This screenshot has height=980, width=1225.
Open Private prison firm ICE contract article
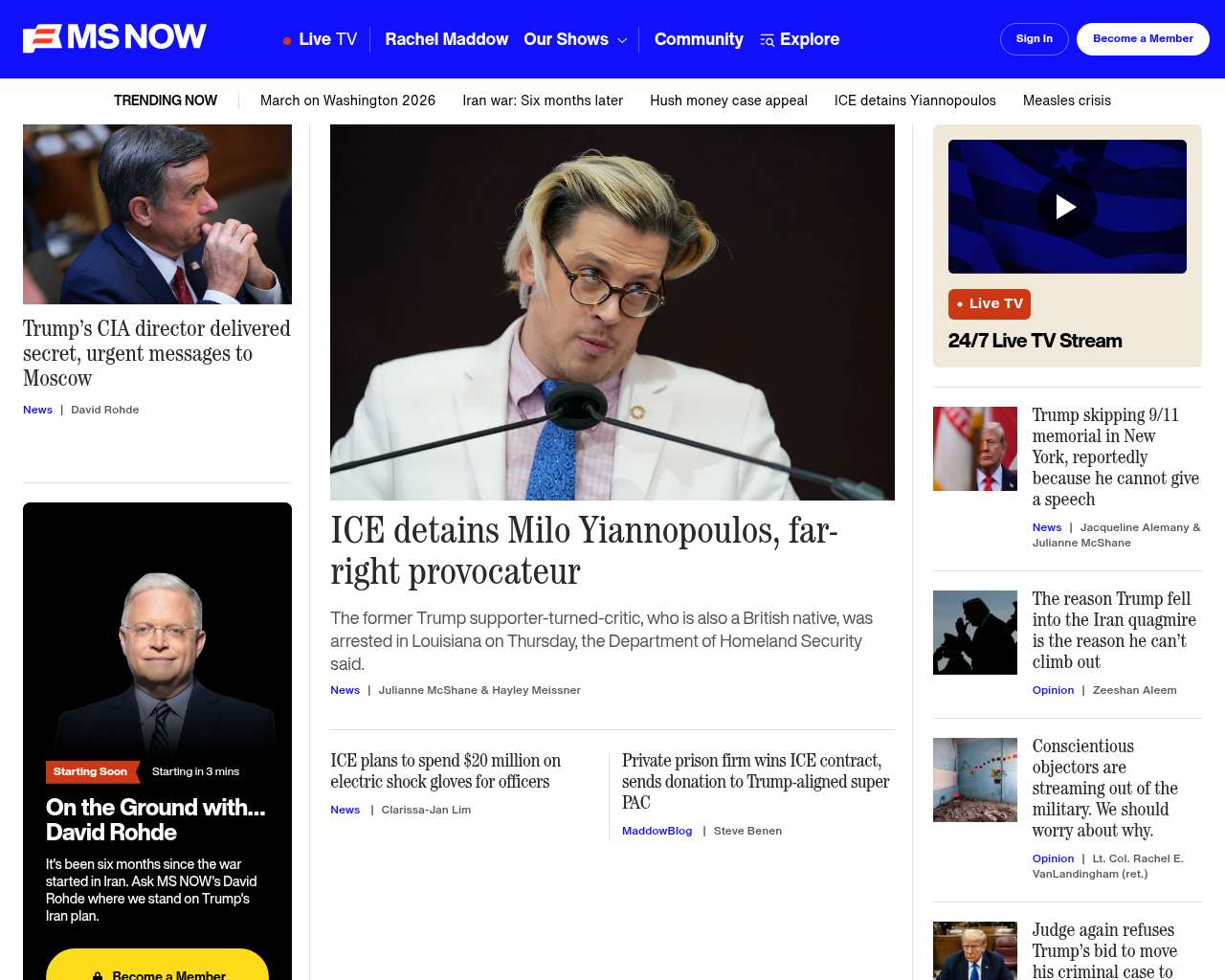(x=756, y=782)
